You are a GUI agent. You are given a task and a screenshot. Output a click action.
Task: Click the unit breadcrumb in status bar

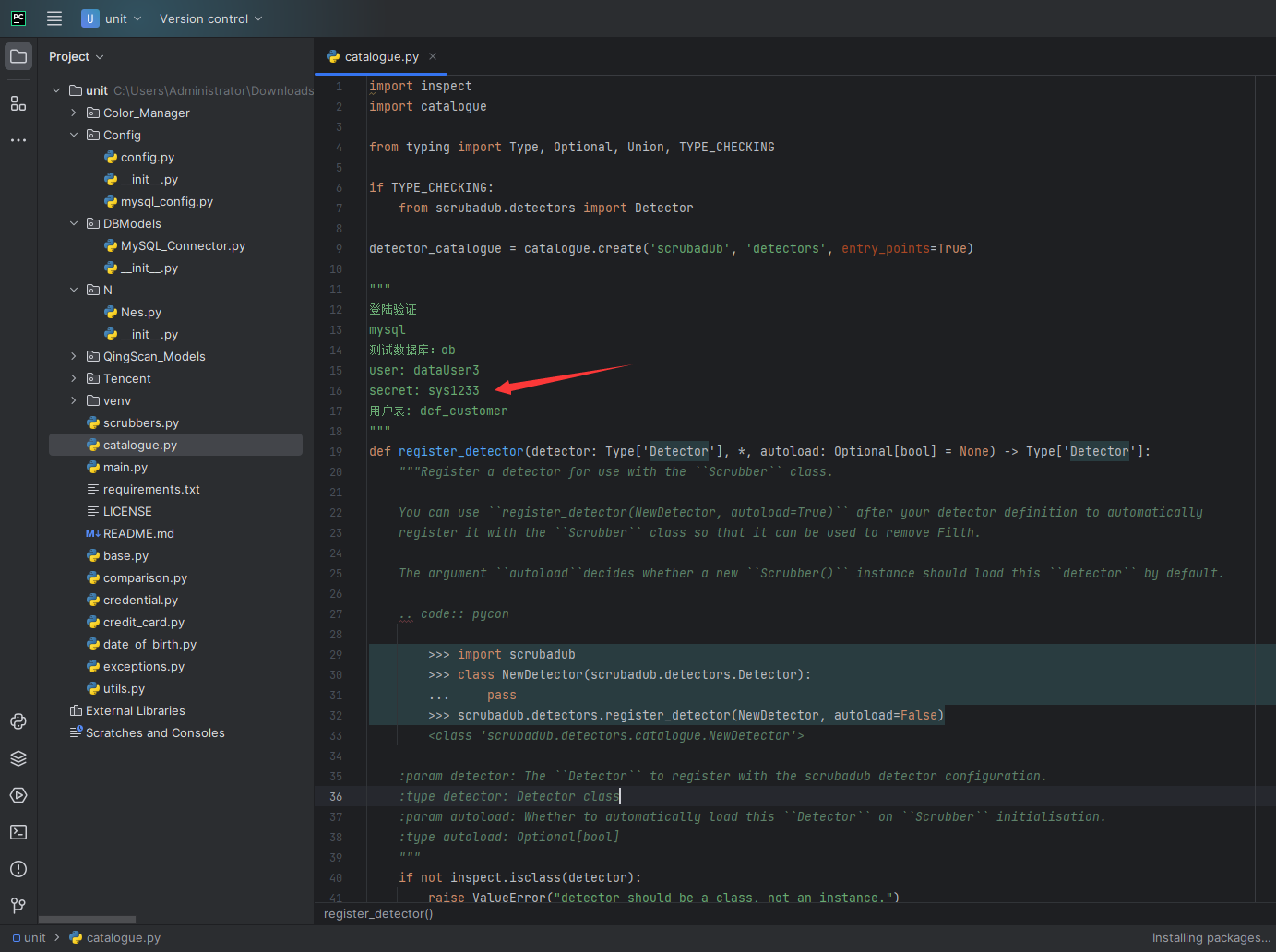[29, 937]
